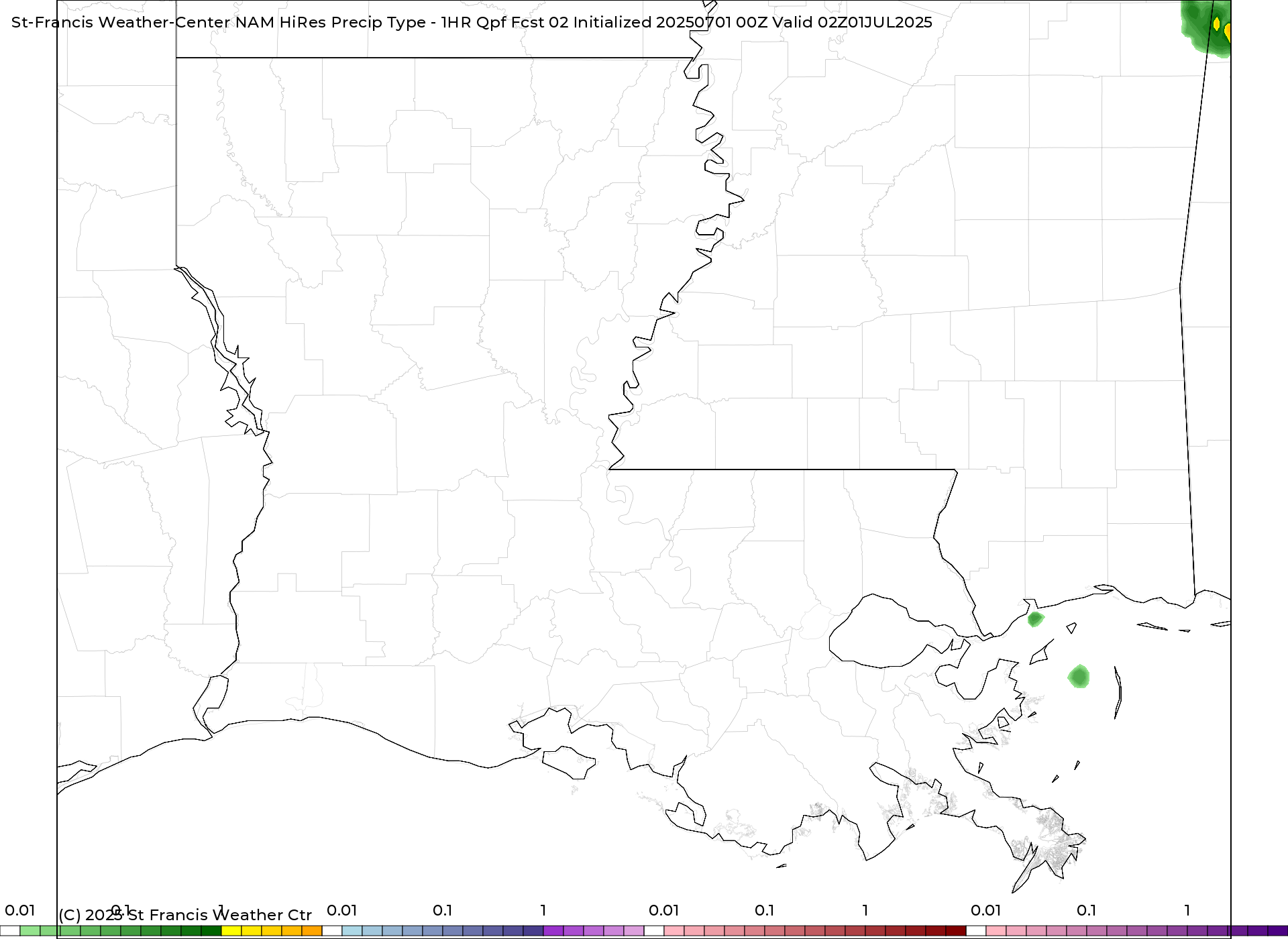Pick the bright yellow legend swatch
The image size is (1288, 939).
pos(231,931)
